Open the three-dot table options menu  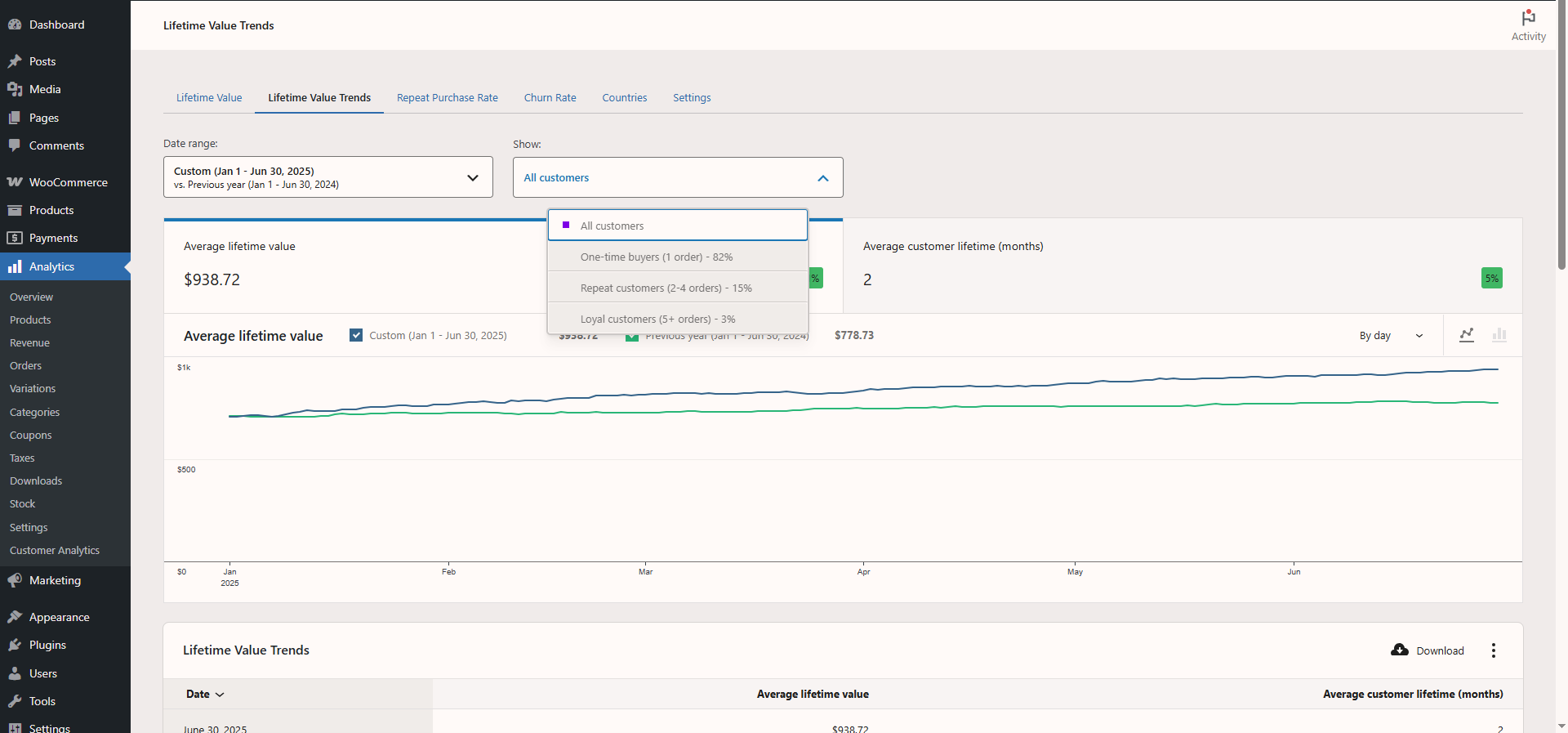(1494, 650)
